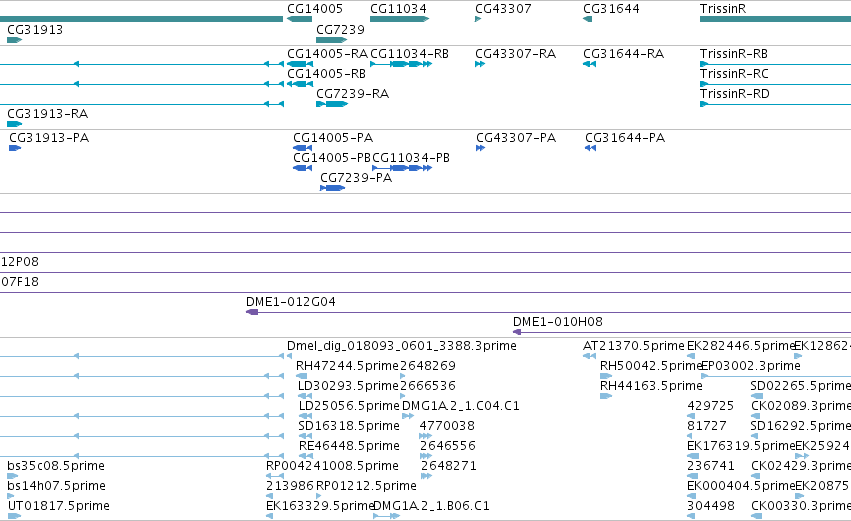
Task: Select transcript CG11034-RB
Action: coord(401,64)
